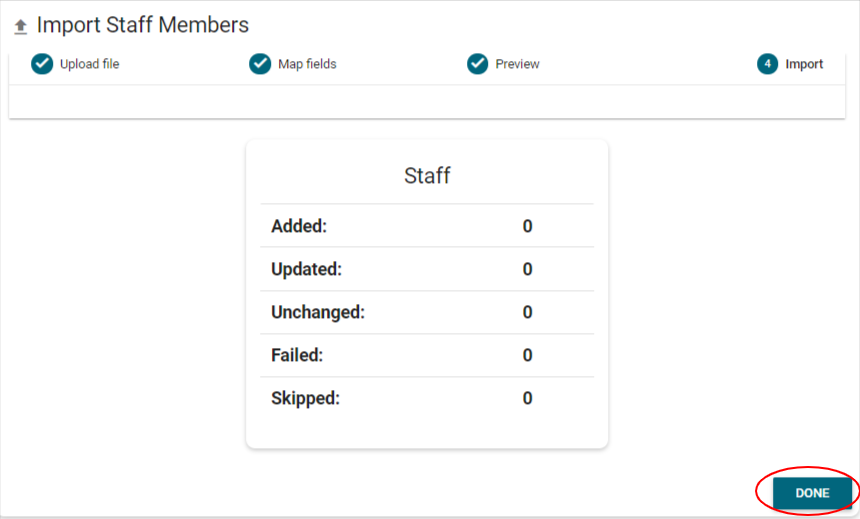
Task: Click the Staff card heading
Action: tap(427, 176)
